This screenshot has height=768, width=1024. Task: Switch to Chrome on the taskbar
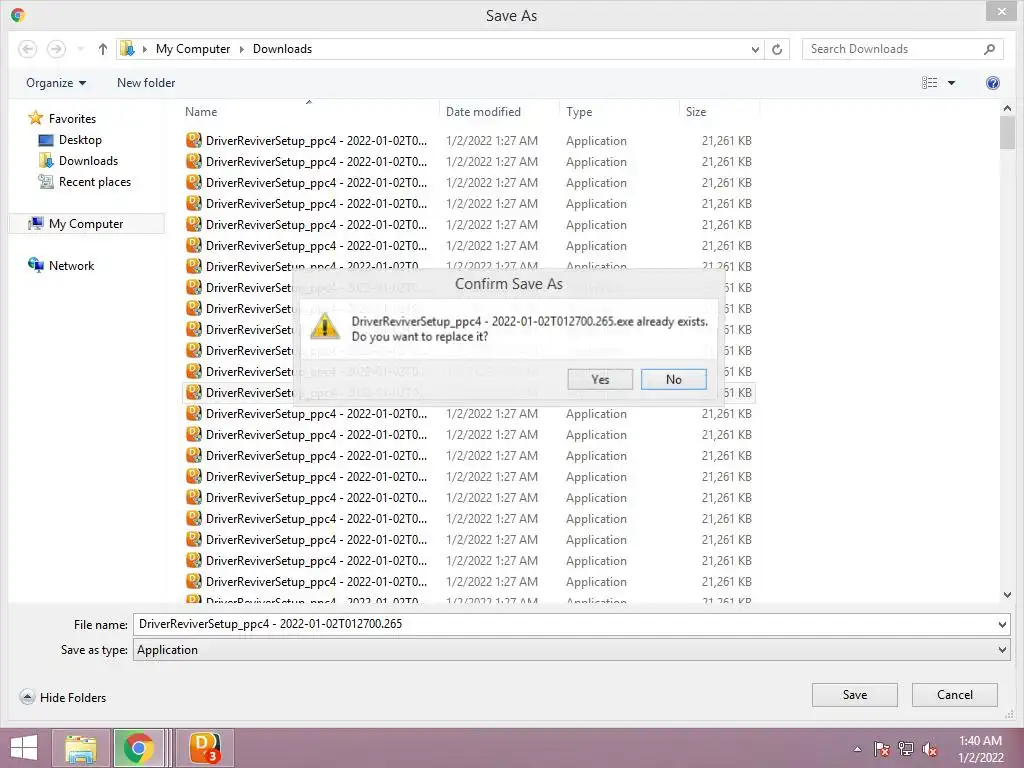pos(138,748)
